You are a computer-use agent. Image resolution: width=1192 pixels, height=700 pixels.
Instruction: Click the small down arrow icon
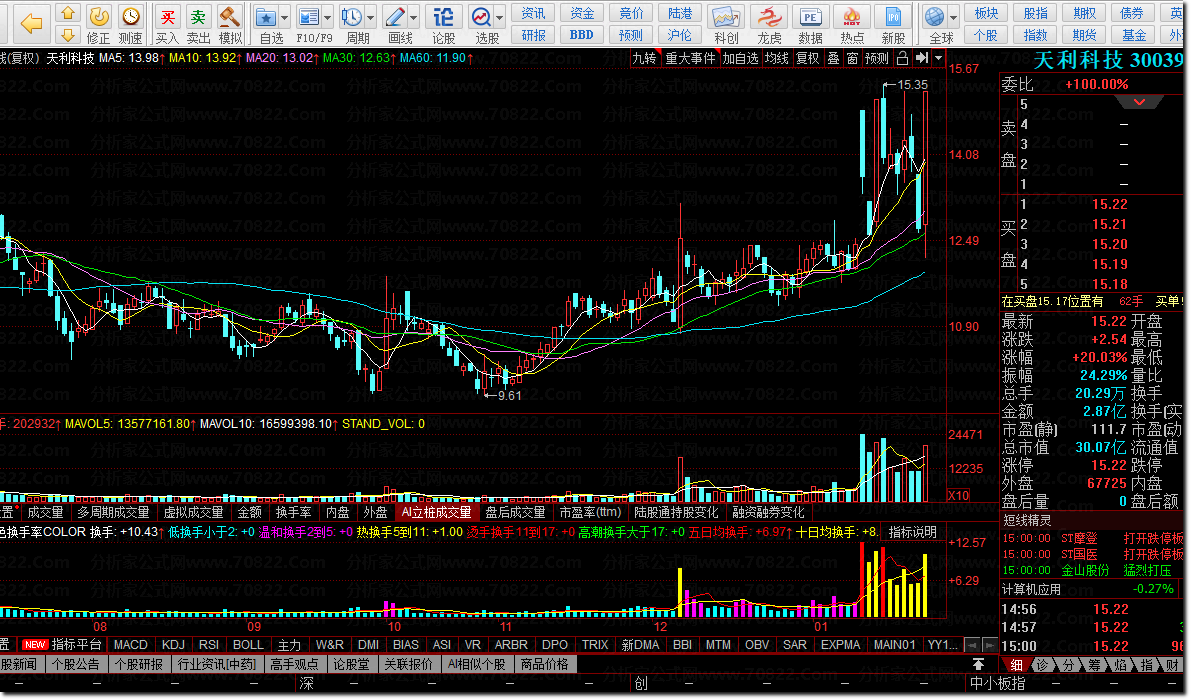(x=68, y=34)
